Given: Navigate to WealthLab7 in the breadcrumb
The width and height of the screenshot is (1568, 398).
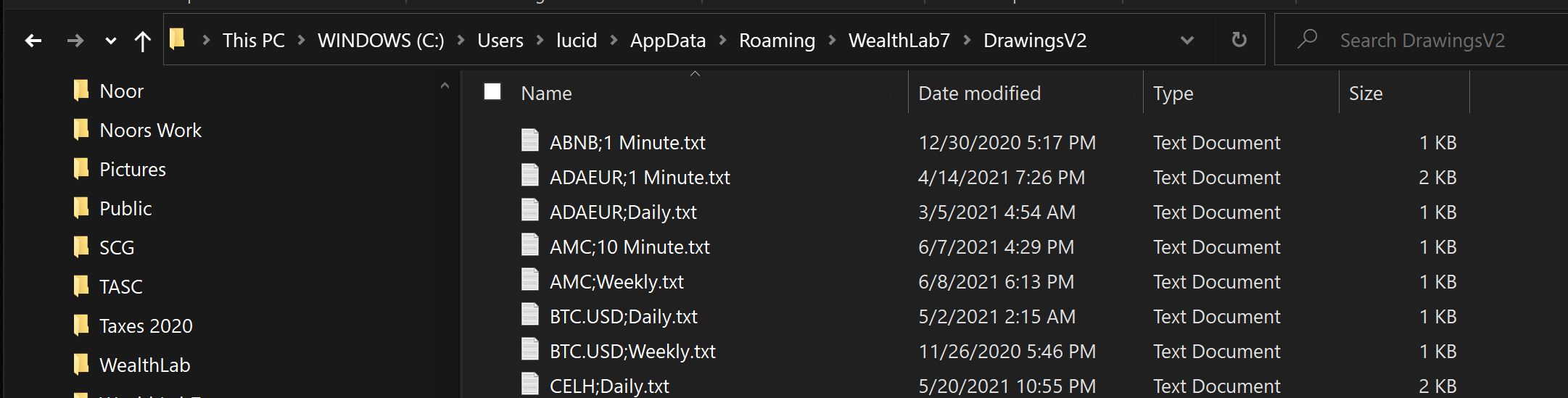Looking at the screenshot, I should tap(899, 41).
